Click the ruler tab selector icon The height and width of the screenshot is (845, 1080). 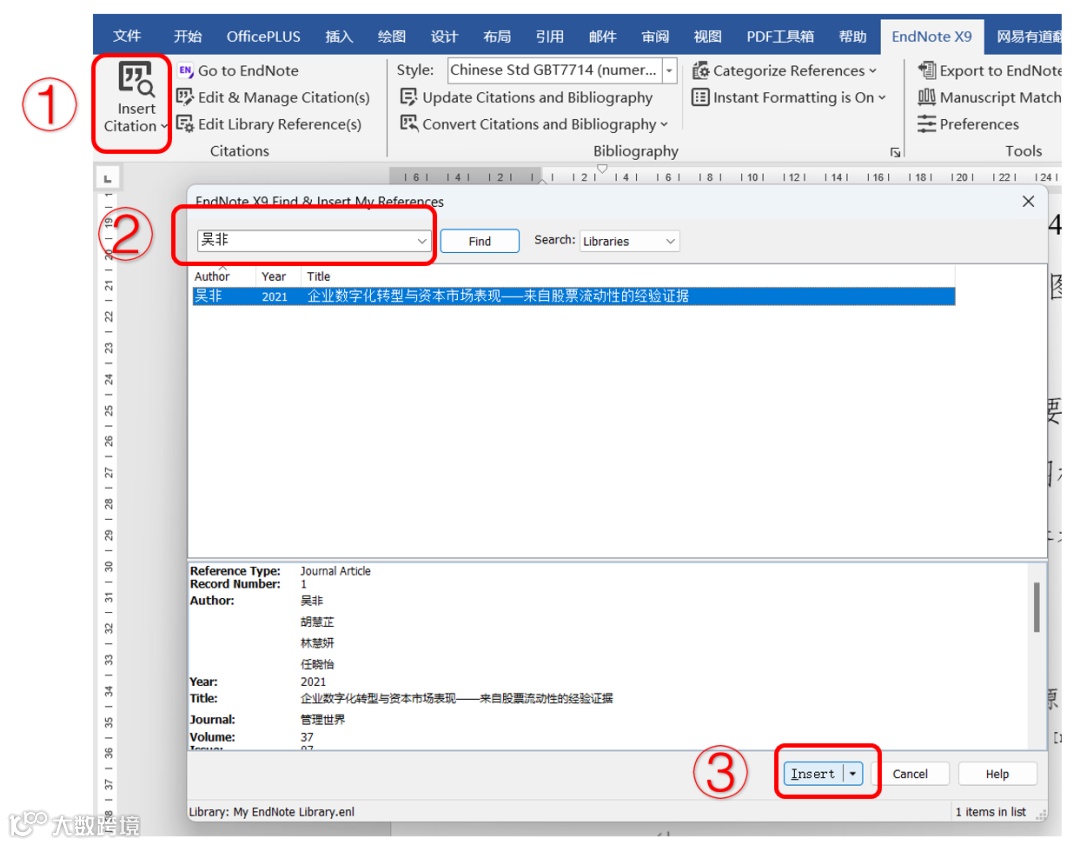pos(107,179)
